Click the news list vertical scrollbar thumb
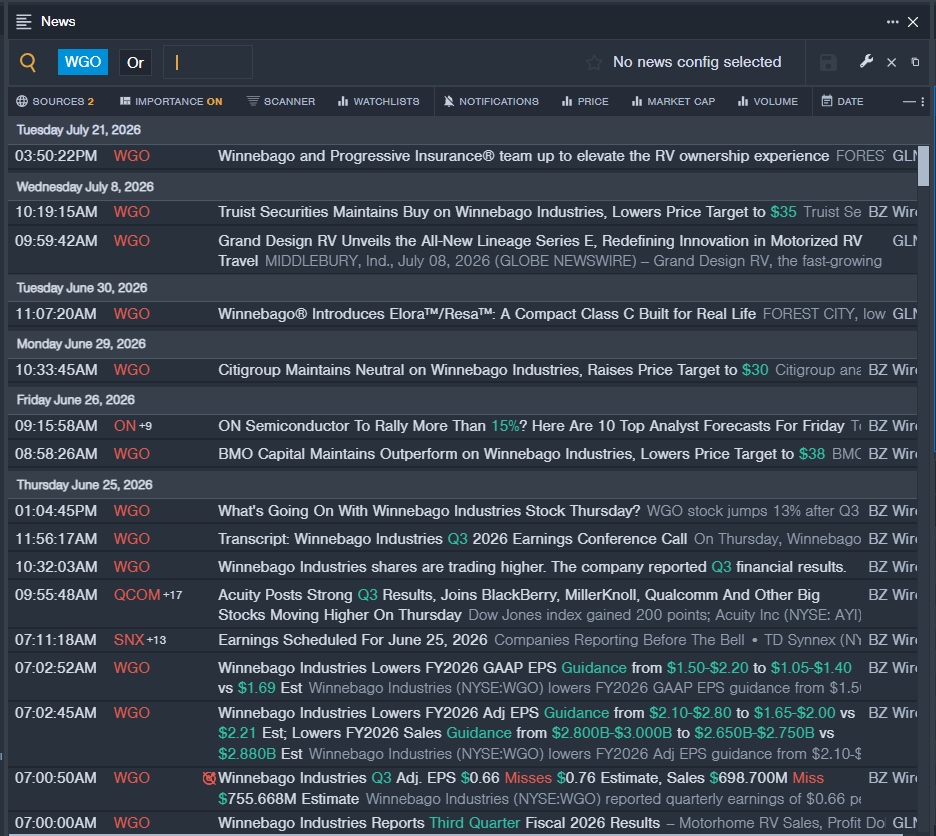Image resolution: width=936 pixels, height=836 pixels. point(923,166)
